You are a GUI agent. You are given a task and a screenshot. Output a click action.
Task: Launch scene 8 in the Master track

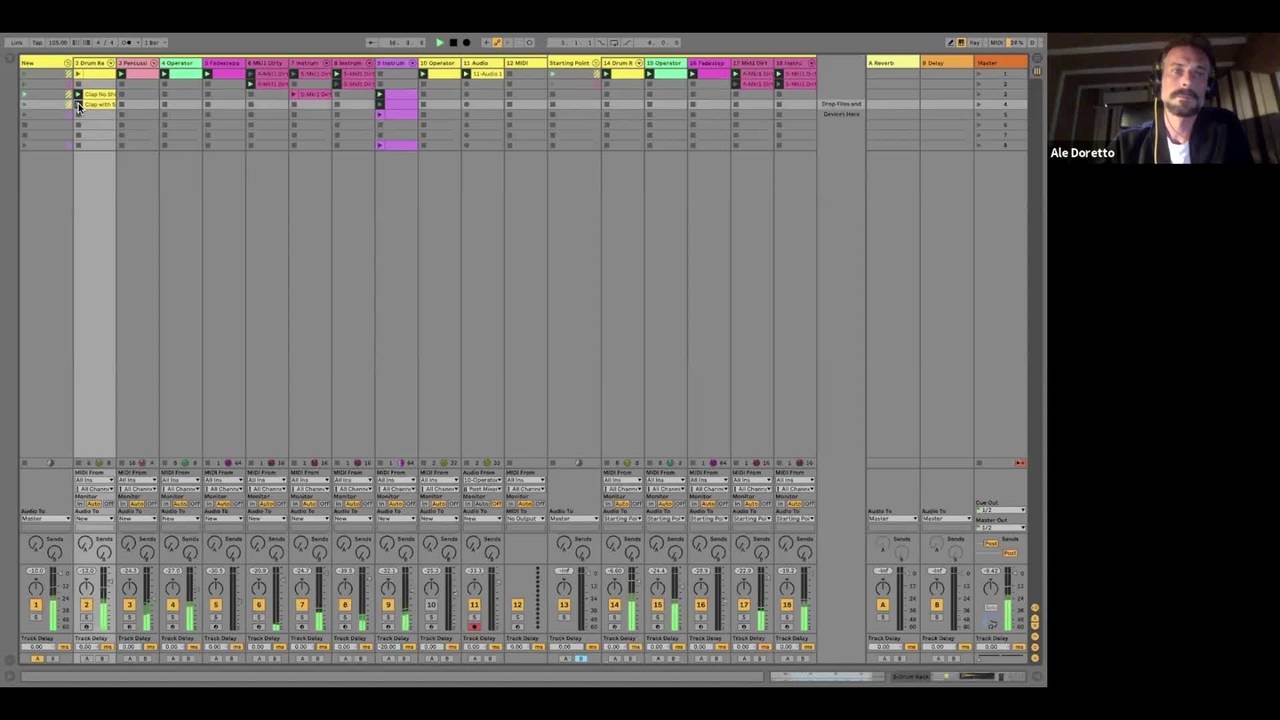point(979,145)
